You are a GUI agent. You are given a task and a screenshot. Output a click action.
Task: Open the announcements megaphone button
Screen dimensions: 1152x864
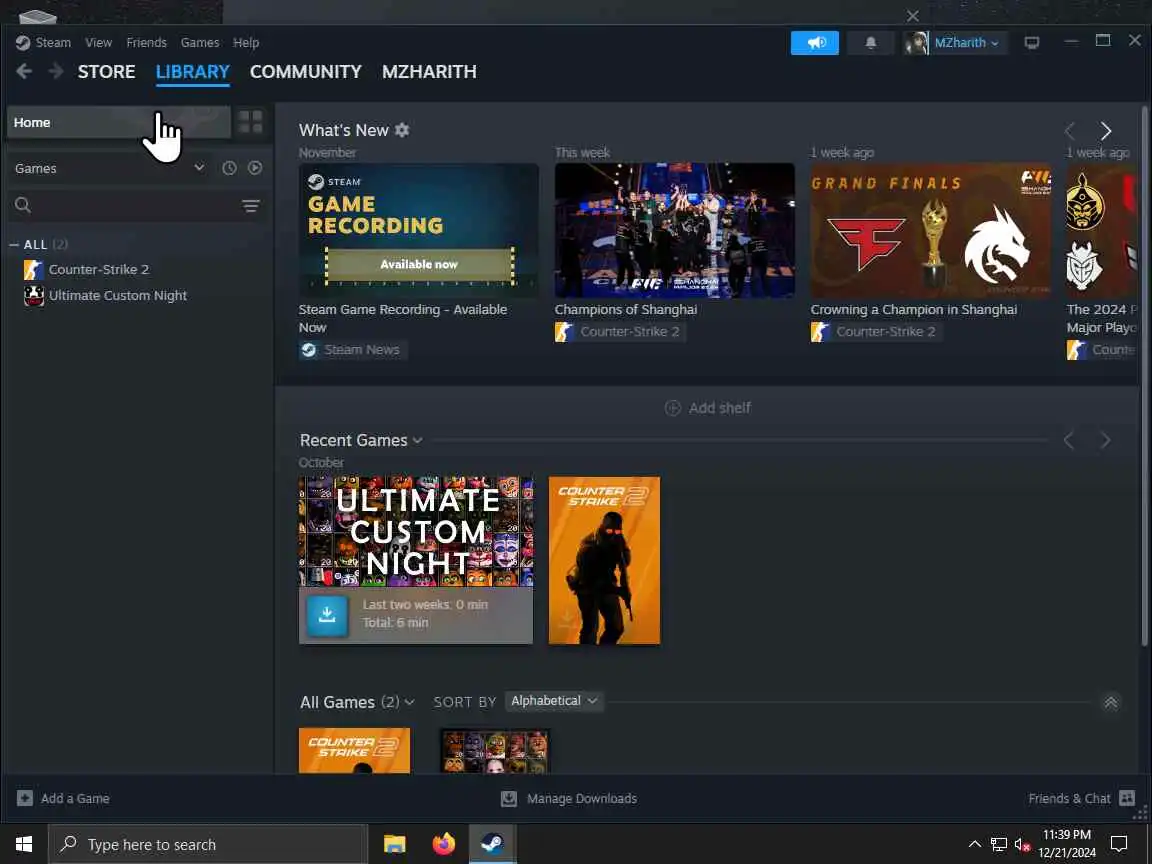[814, 43]
